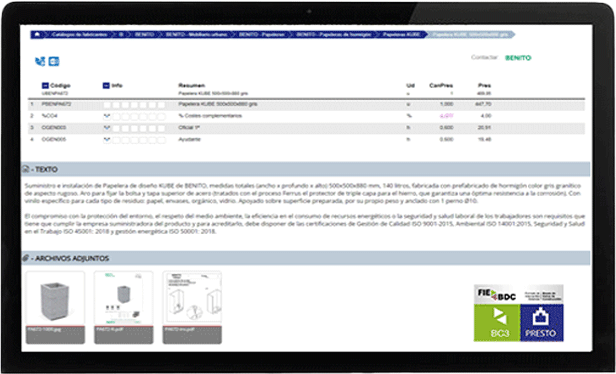The width and height of the screenshot is (616, 374).
Task: Click the BC3 green download icon
Action: (497, 323)
